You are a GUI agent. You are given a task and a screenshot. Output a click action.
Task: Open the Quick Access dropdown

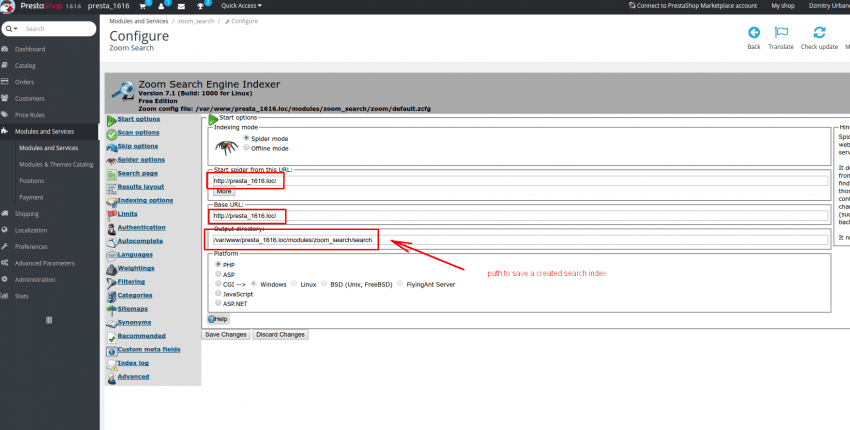click(x=241, y=5)
